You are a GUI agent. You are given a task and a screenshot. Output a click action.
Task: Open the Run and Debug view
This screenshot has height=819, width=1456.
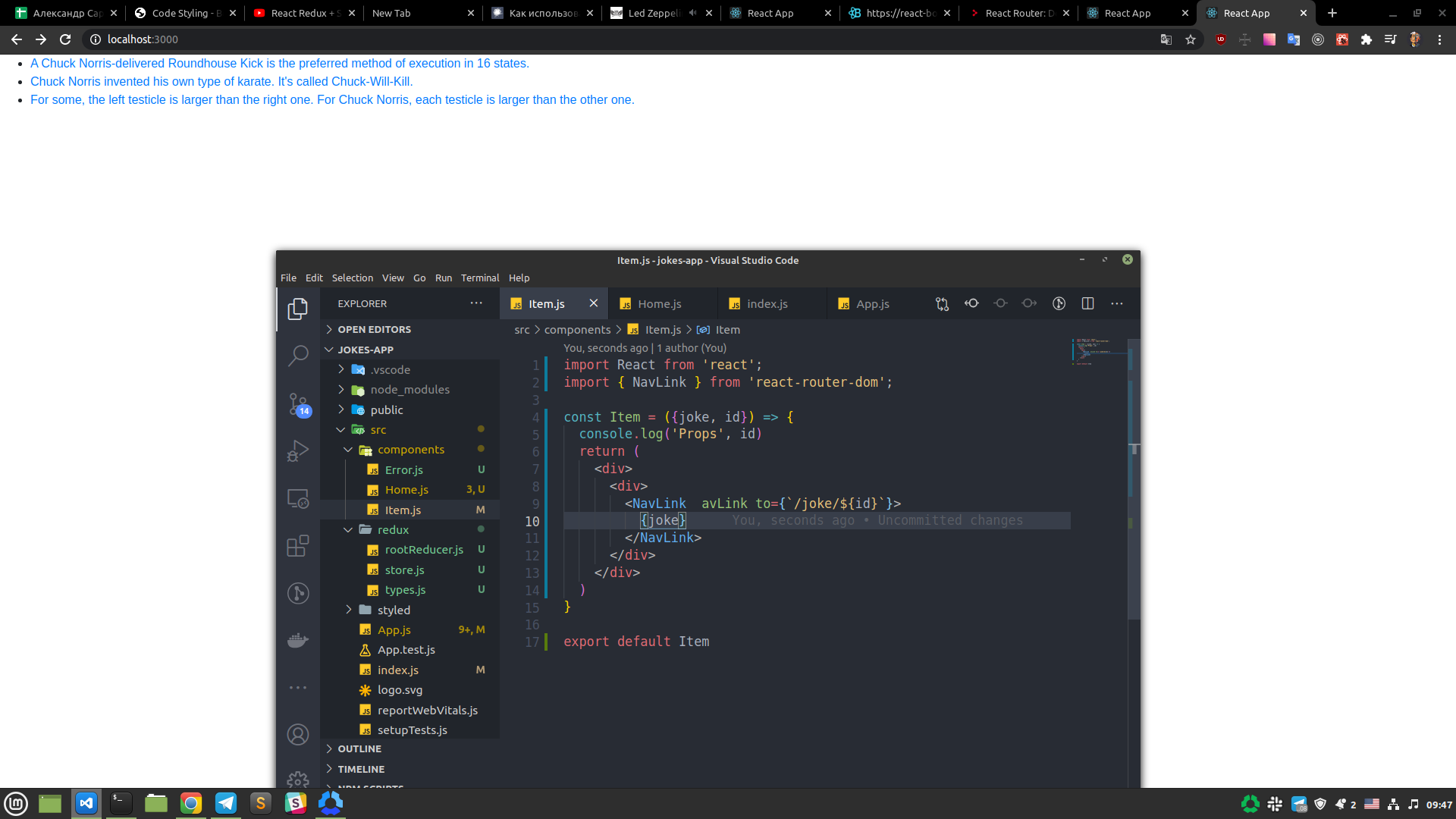coord(298,451)
